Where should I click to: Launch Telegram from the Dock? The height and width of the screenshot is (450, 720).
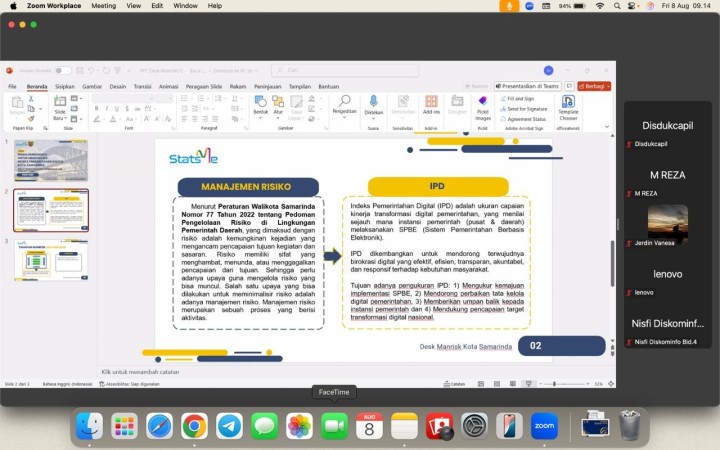[x=229, y=426]
